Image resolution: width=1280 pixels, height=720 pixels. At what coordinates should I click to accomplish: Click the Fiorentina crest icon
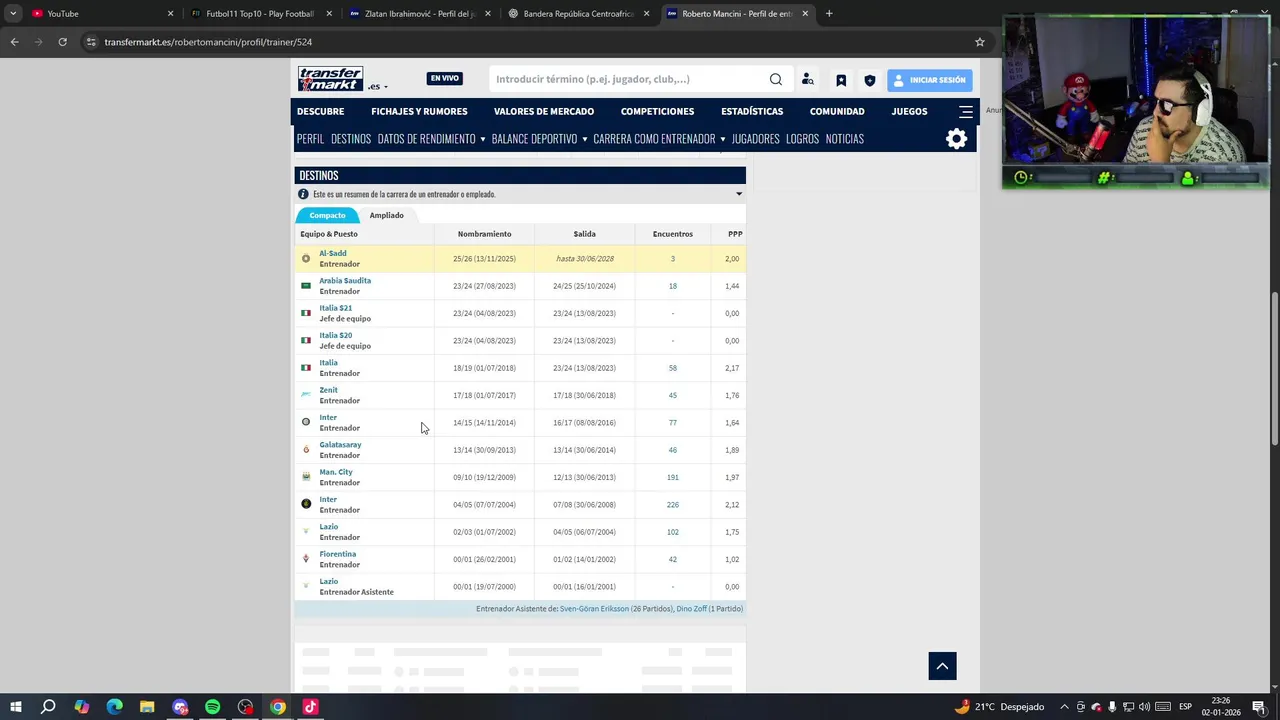click(x=306, y=559)
